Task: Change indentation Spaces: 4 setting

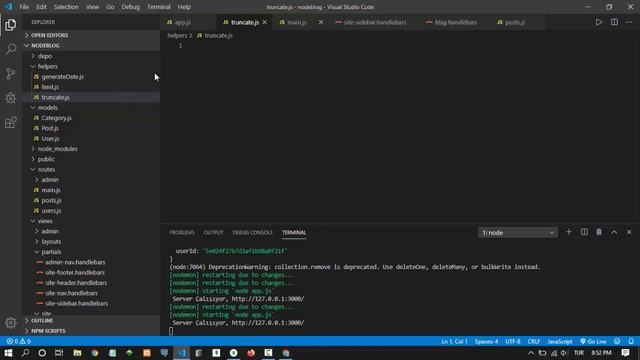Action: tap(486, 341)
